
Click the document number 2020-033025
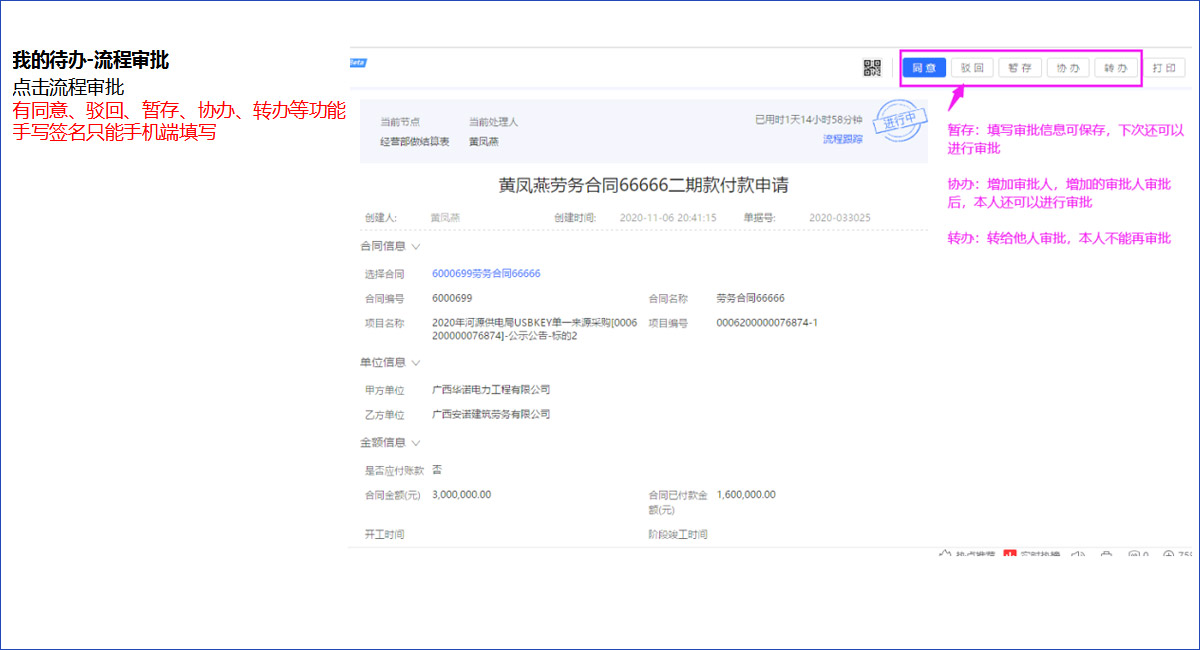click(840, 217)
